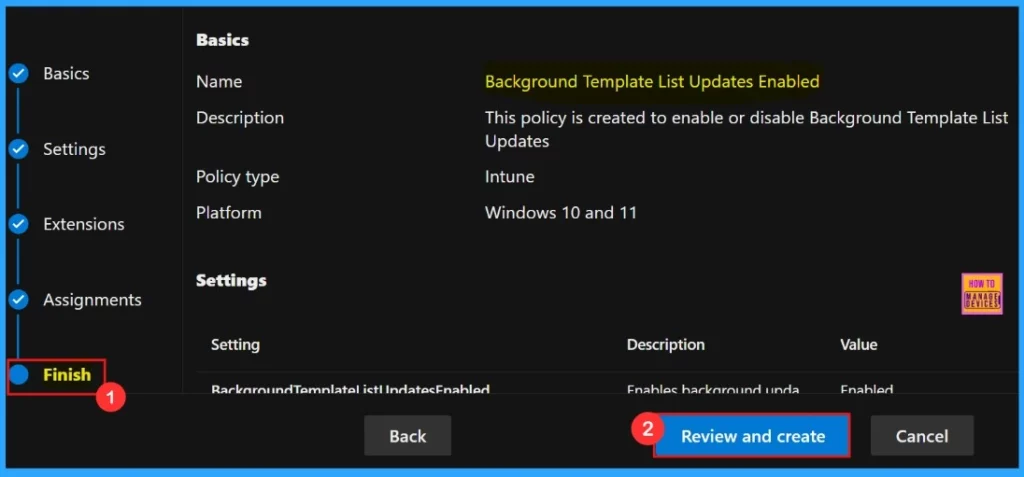
Task: Select the Finish step
Action: [67, 375]
